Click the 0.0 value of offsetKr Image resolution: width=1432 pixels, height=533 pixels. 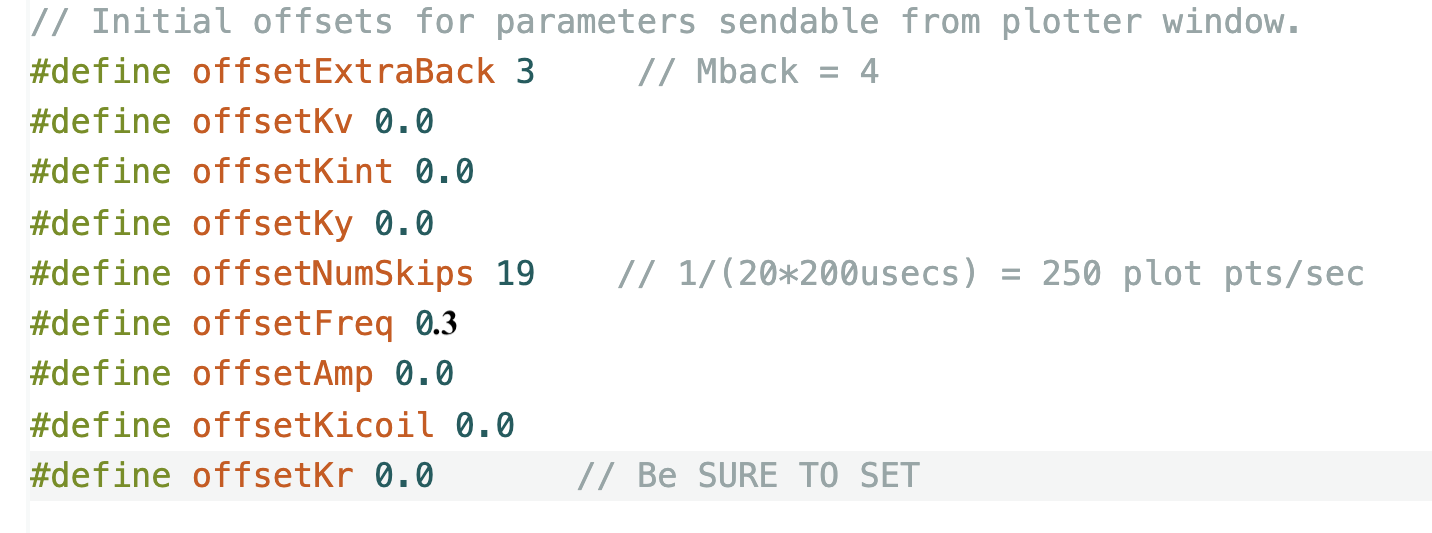click(x=404, y=475)
